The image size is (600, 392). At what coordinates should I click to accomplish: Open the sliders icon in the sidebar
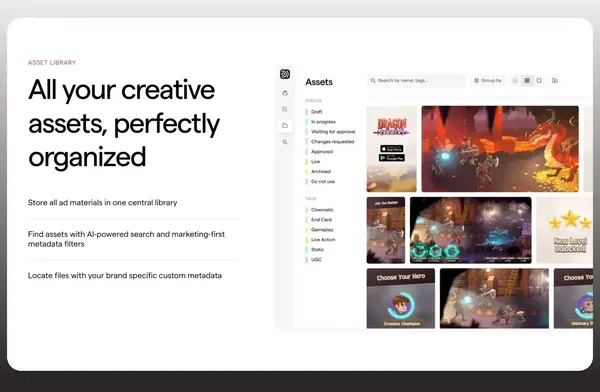point(285,109)
